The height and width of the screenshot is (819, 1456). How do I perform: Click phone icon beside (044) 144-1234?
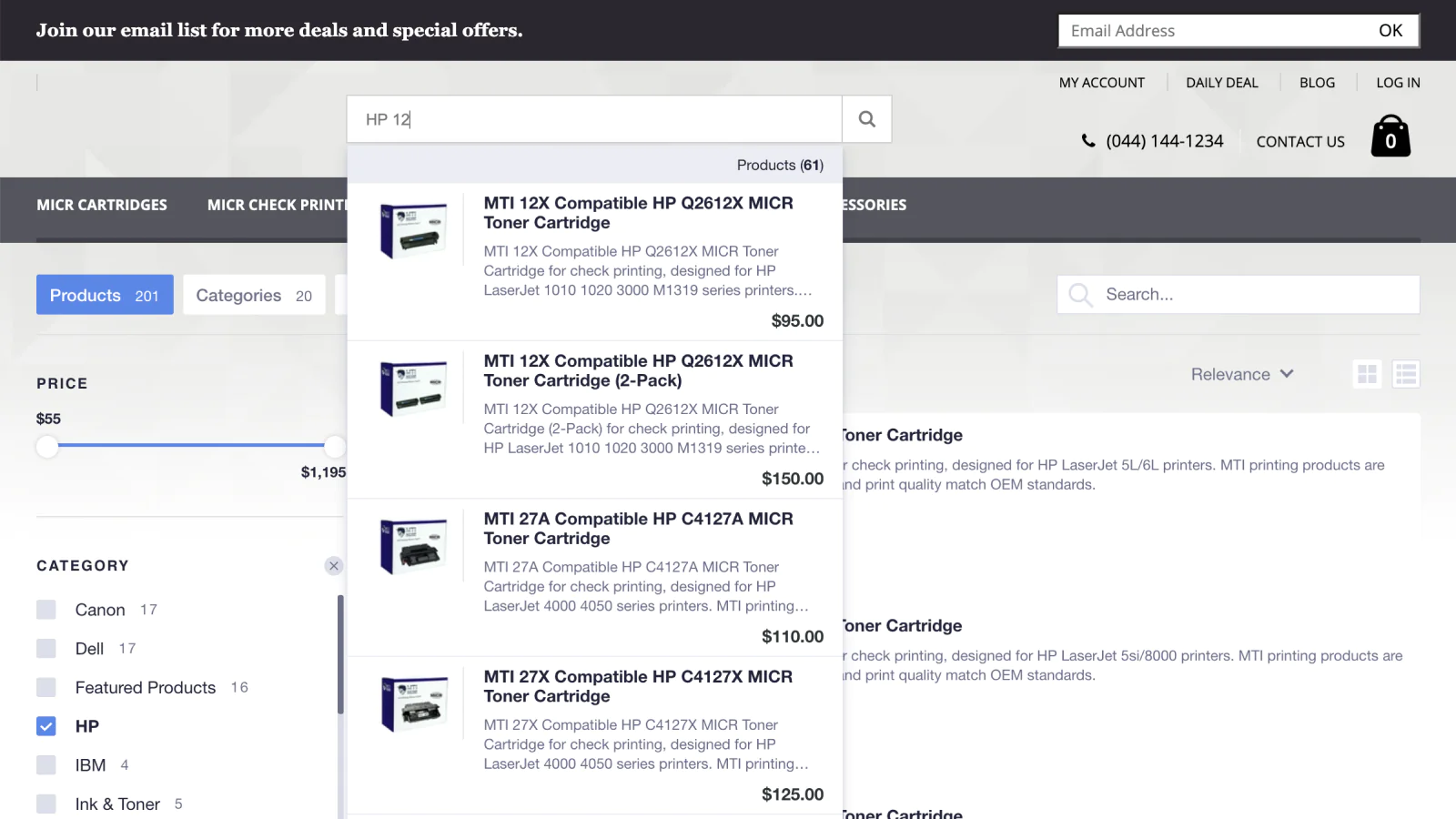[1088, 141]
